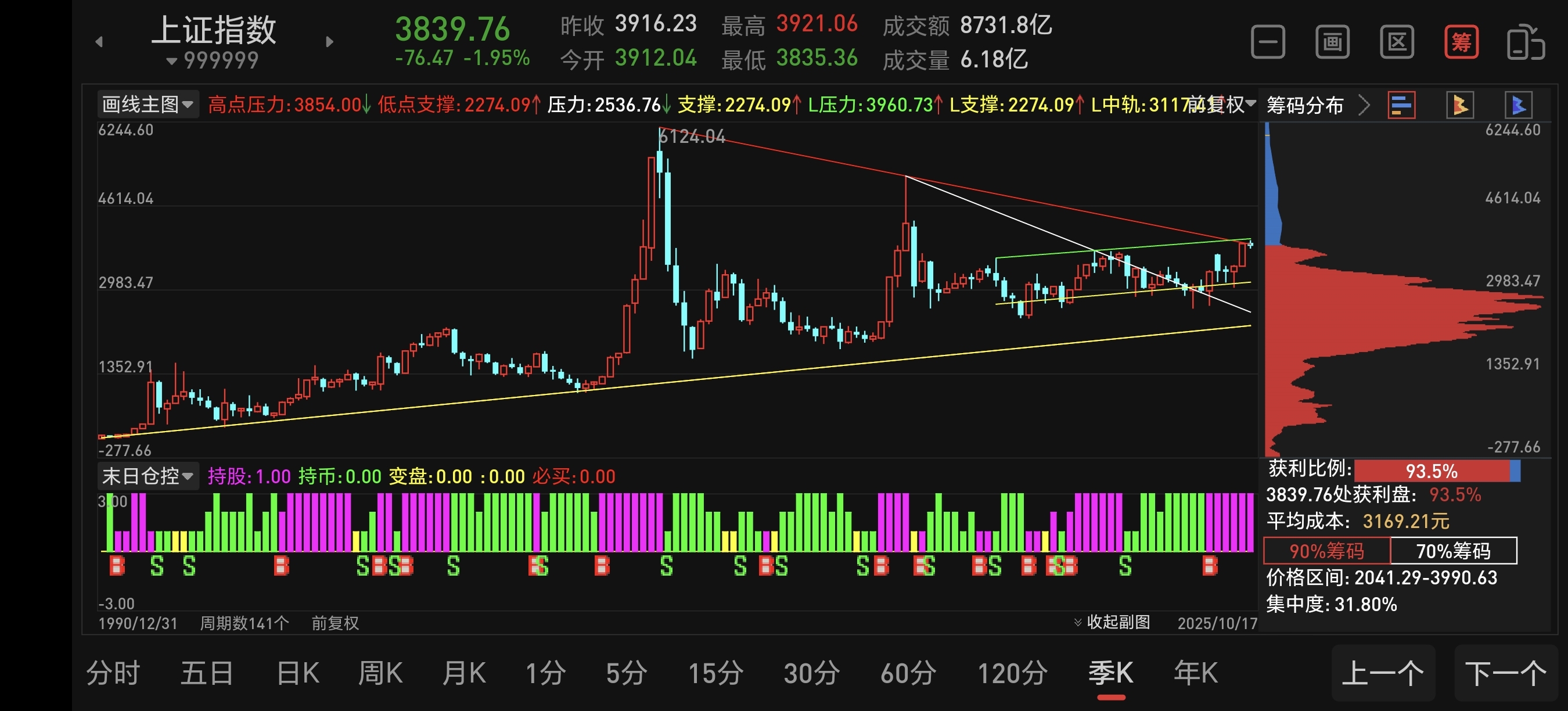Image resolution: width=1568 pixels, height=711 pixels.
Task: Go to previous stock with left arrow
Action: click(x=99, y=42)
